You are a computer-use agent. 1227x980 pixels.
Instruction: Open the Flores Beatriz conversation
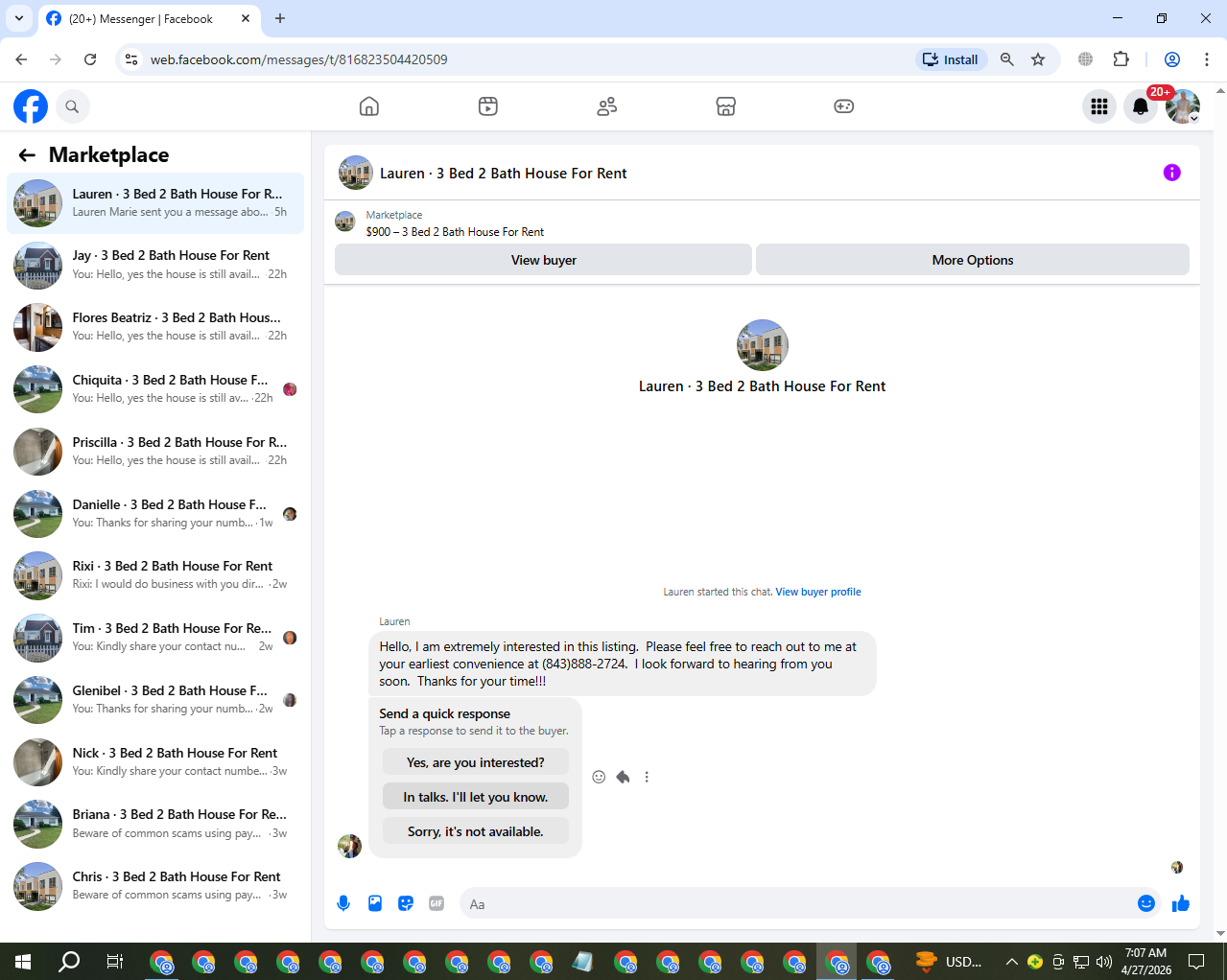point(155,327)
